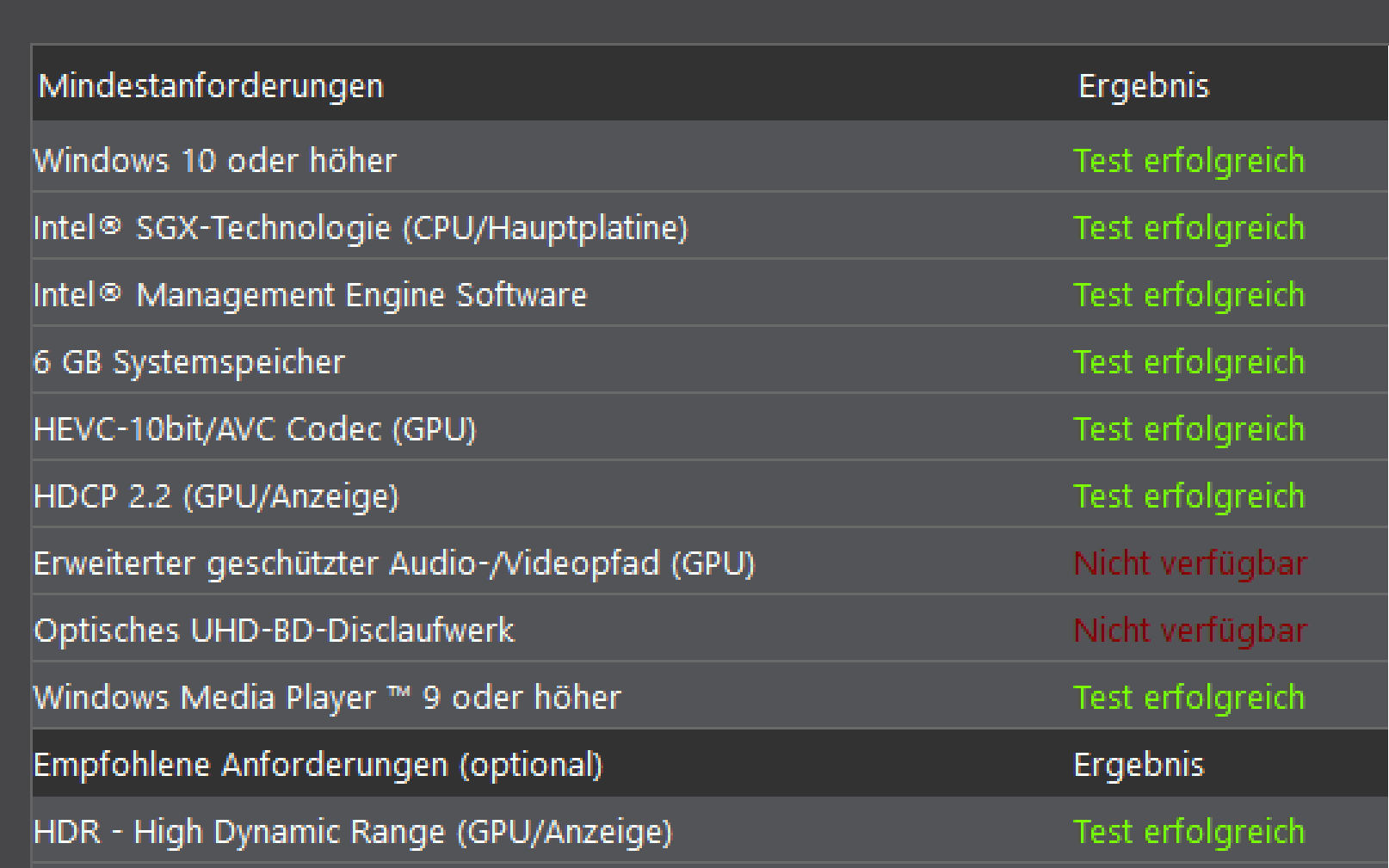This screenshot has height=868, width=1389.
Task: Click the HDCP 2.2 (GPU/Anzeige) requirement
Action: tap(216, 496)
